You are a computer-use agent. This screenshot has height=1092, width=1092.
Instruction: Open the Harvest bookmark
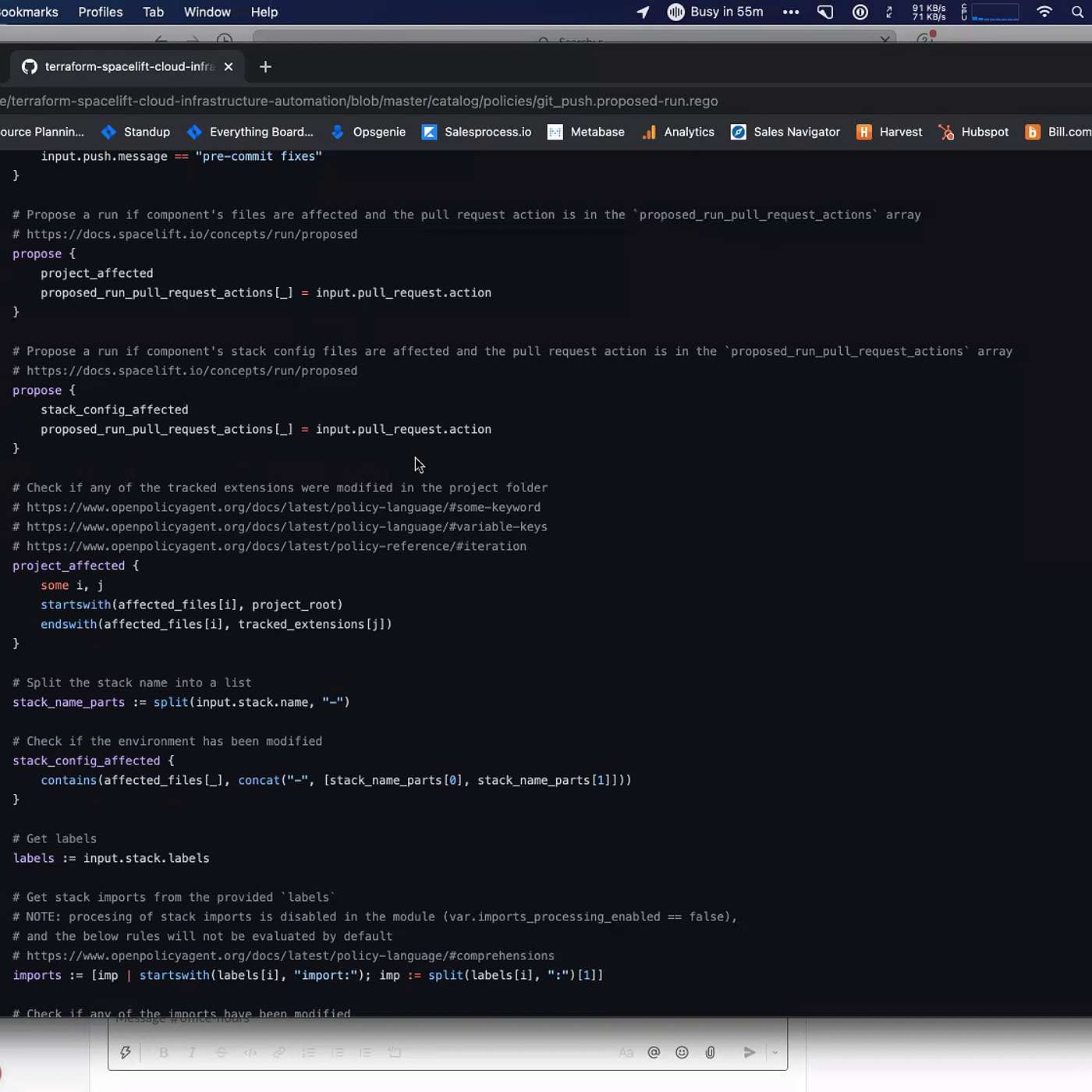889,132
